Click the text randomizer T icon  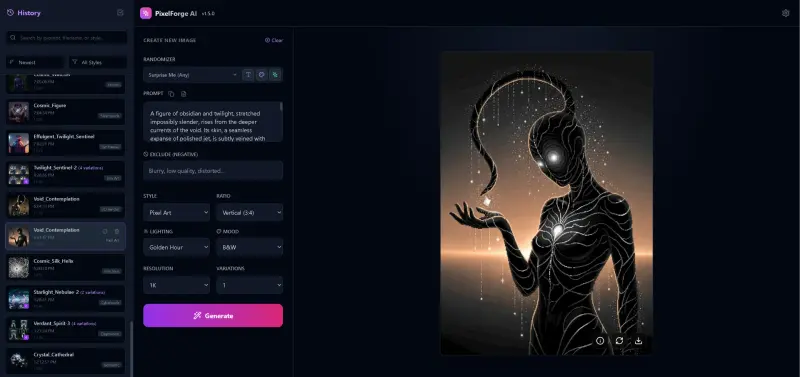click(248, 75)
